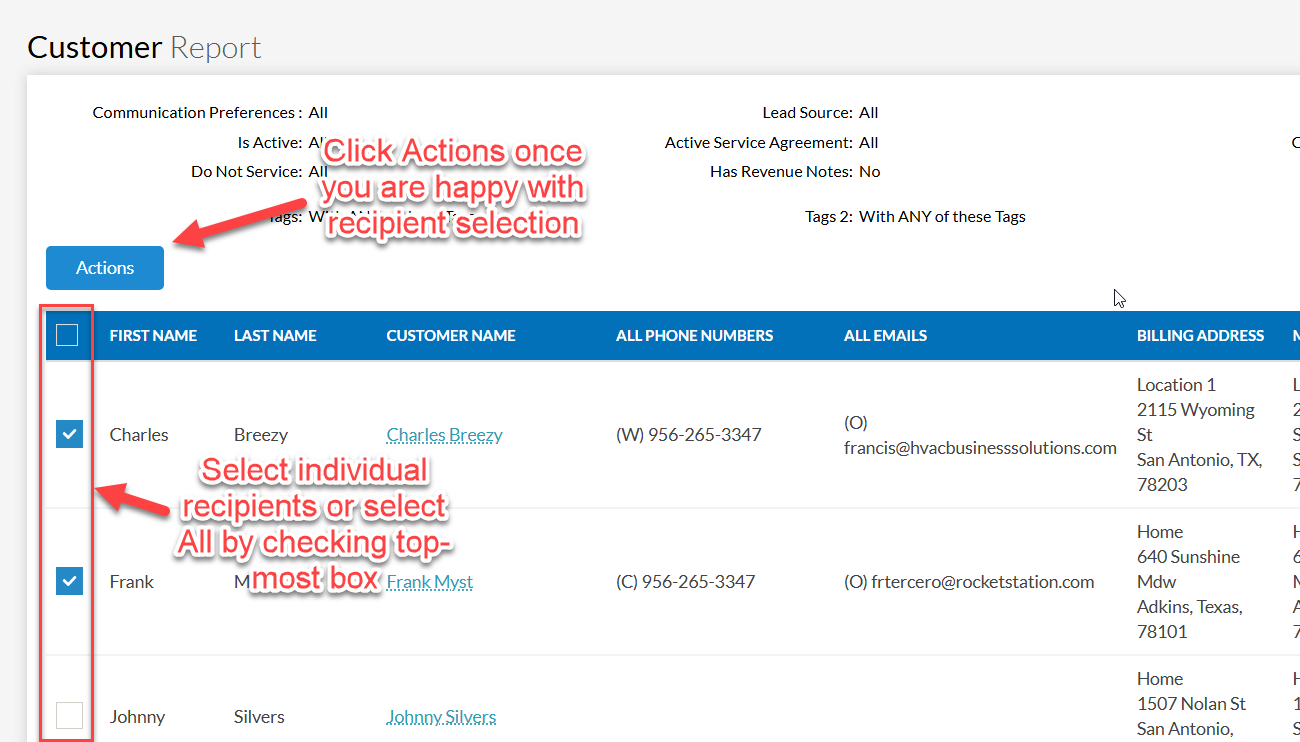Tick the checkbox for Johnny Silvers
1300x742 pixels.
point(69,715)
